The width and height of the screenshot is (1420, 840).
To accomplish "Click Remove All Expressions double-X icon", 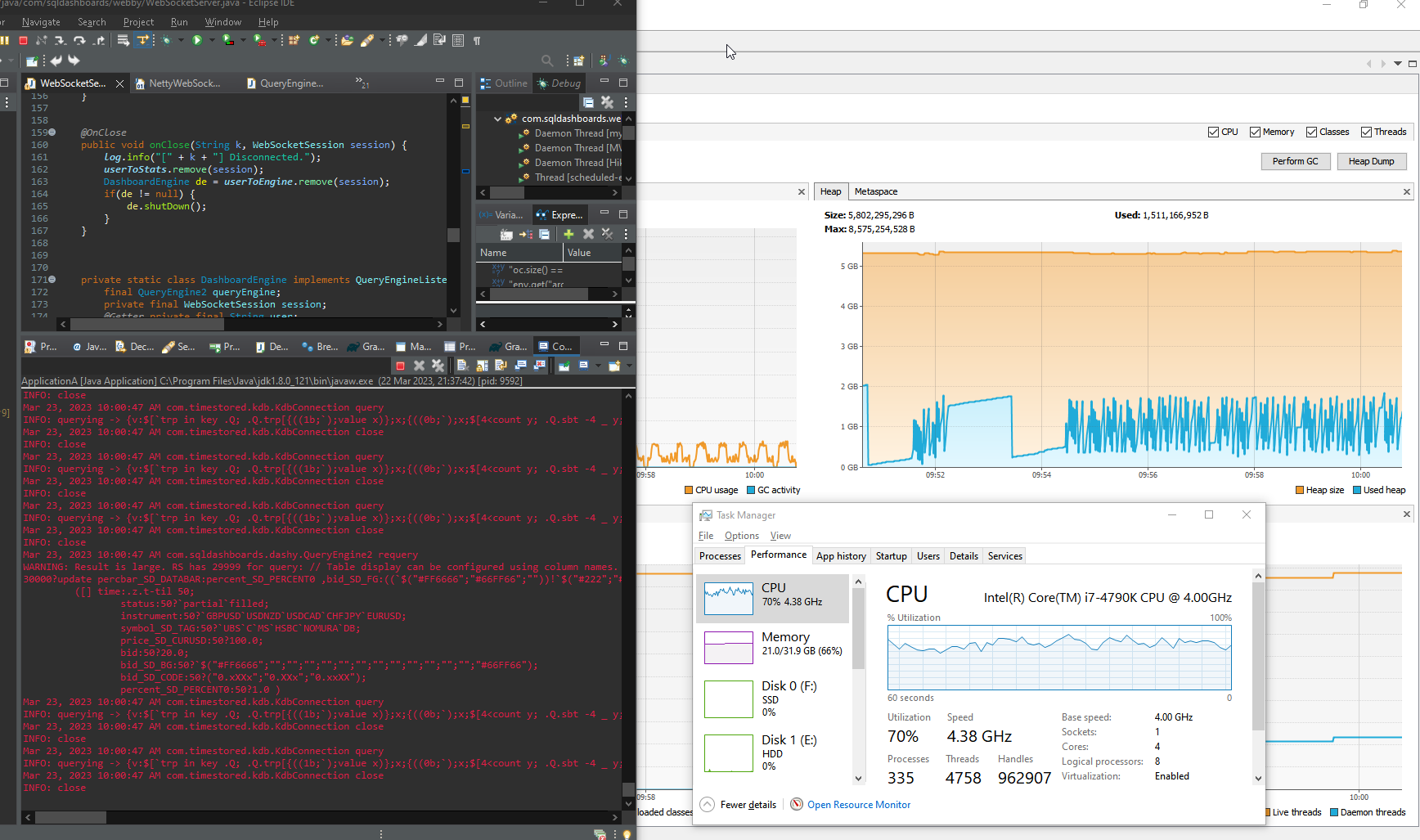I will 607,234.
